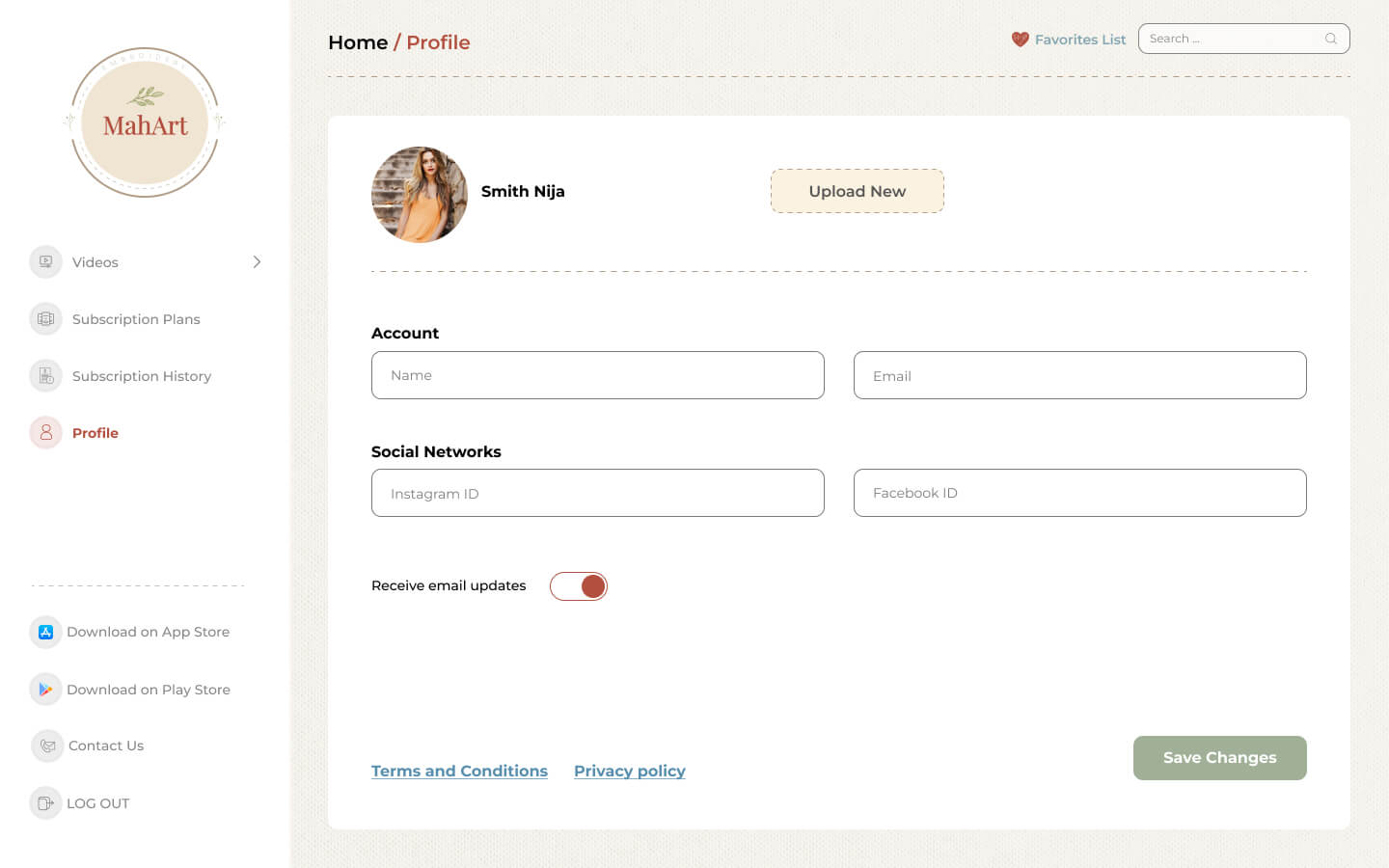This screenshot has height=868, width=1389.
Task: Click the App Store icon
Action: (45, 632)
